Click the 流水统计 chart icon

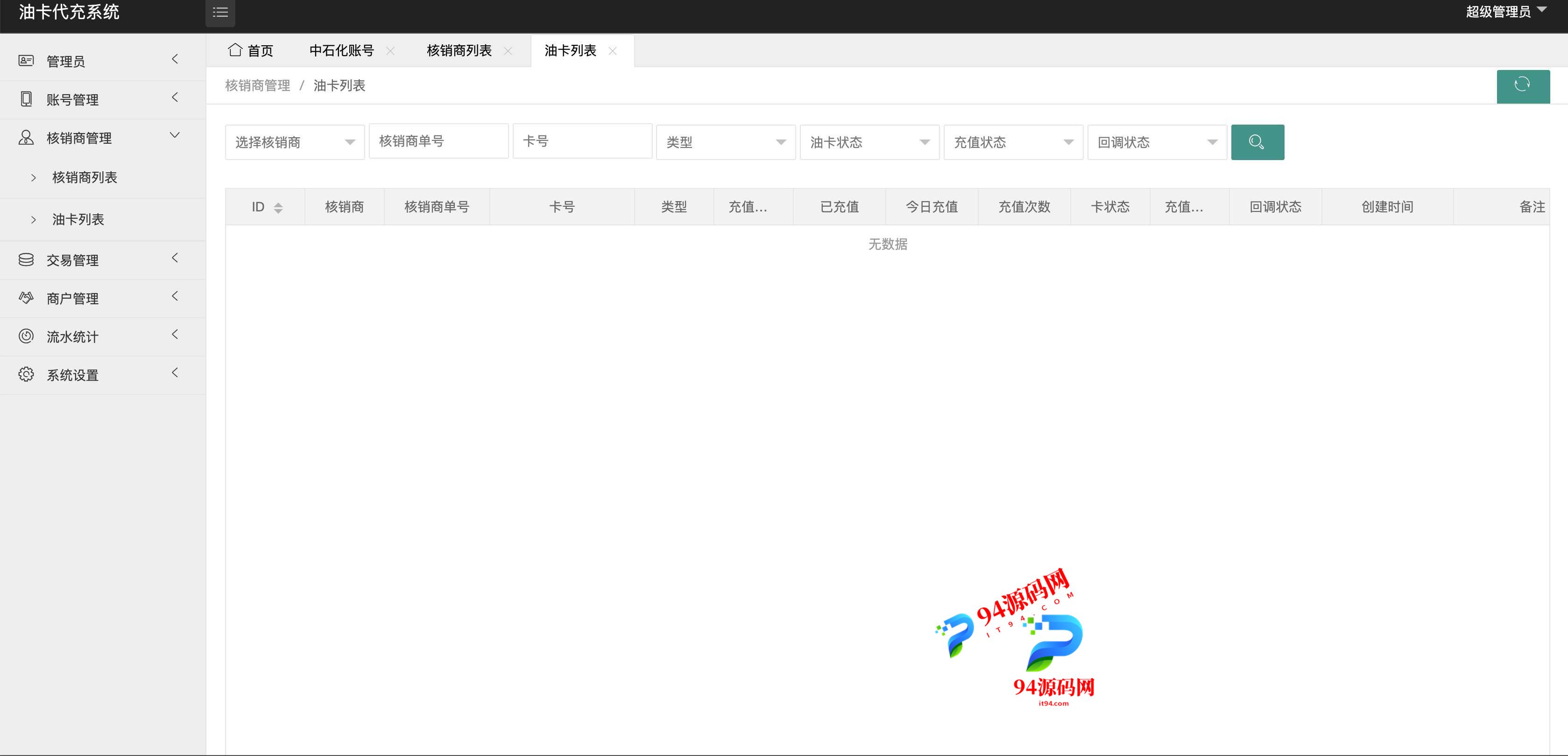(x=26, y=336)
